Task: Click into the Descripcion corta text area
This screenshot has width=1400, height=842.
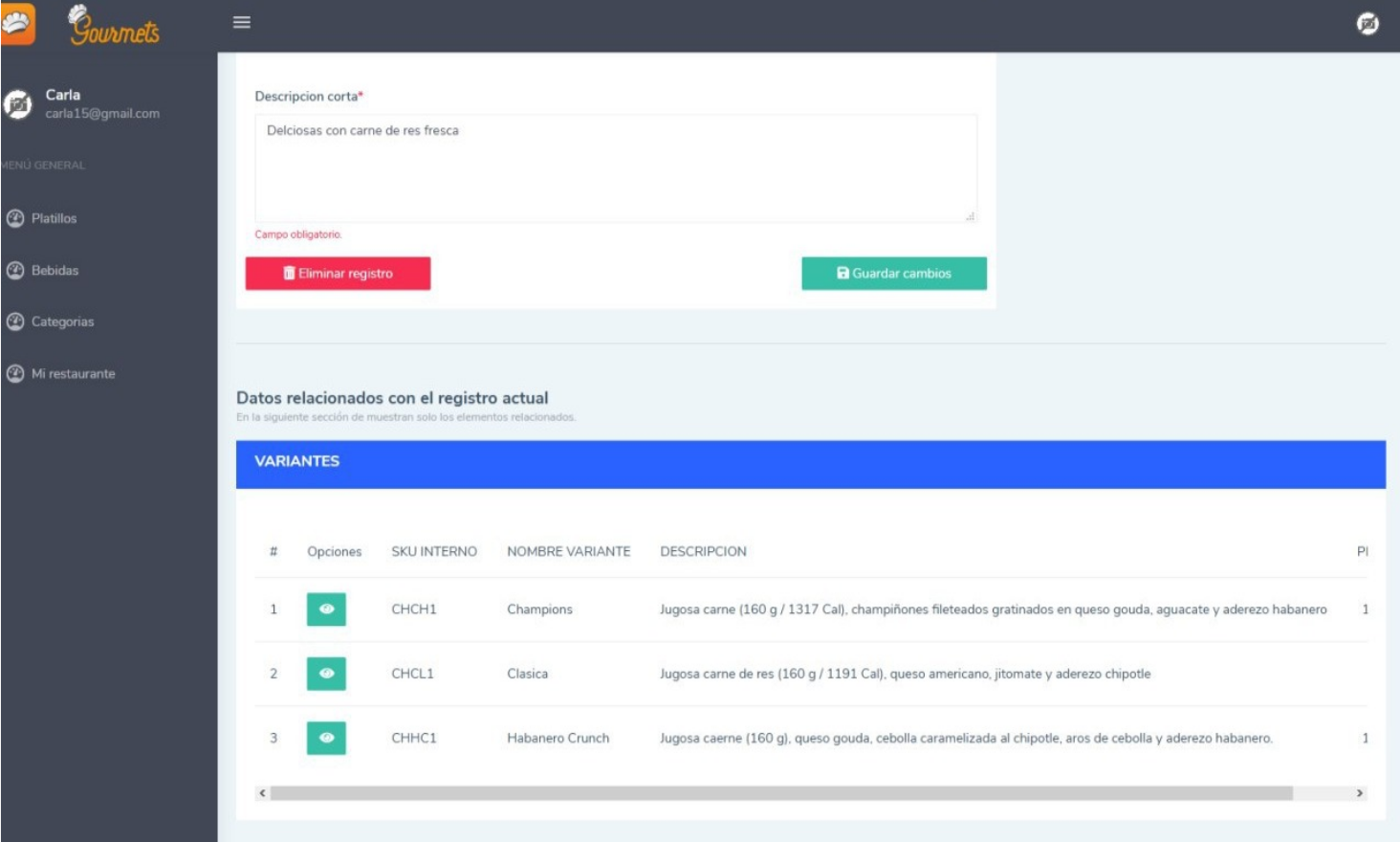Action: pos(615,168)
